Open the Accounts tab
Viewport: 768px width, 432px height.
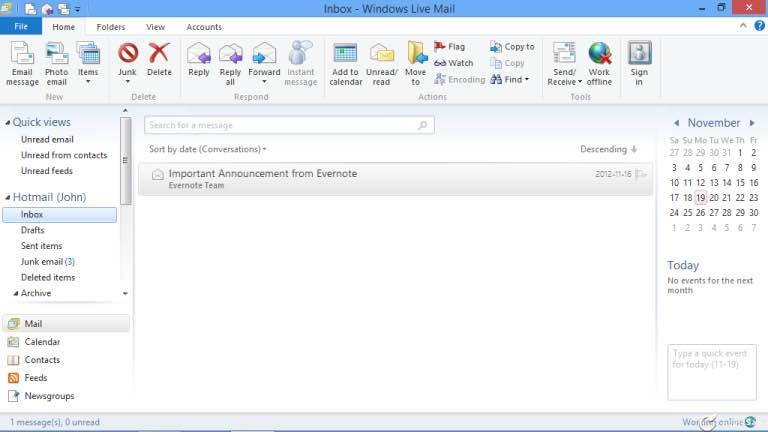[204, 27]
